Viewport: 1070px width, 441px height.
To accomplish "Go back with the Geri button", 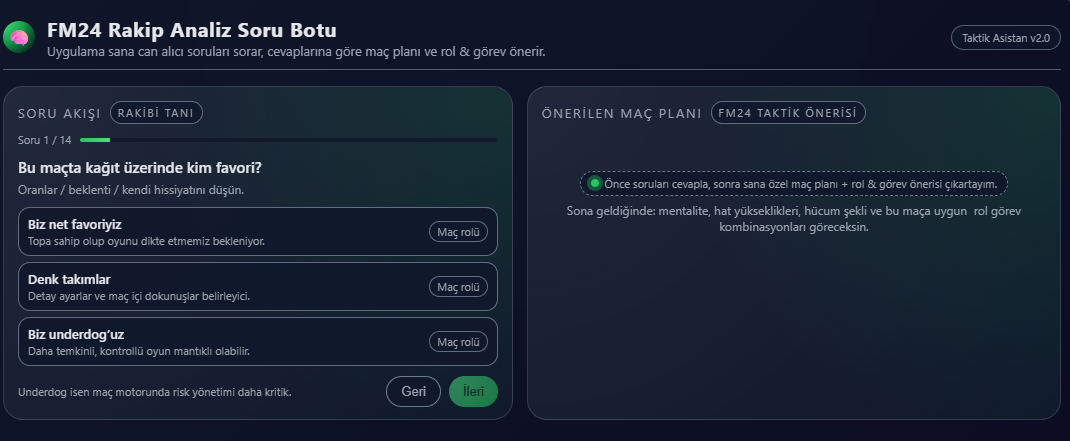I will pyautogui.click(x=413, y=392).
